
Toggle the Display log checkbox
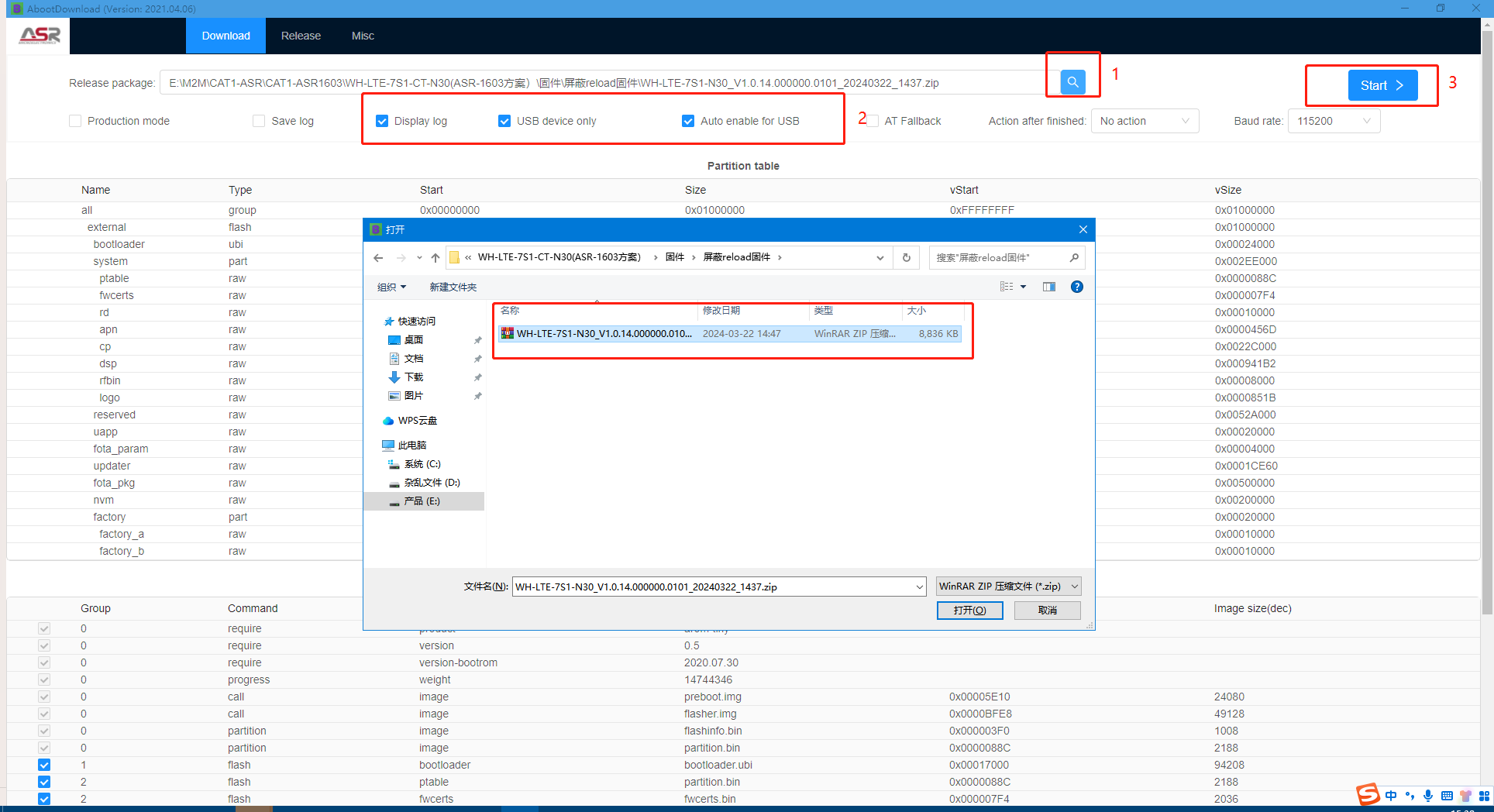pos(382,121)
